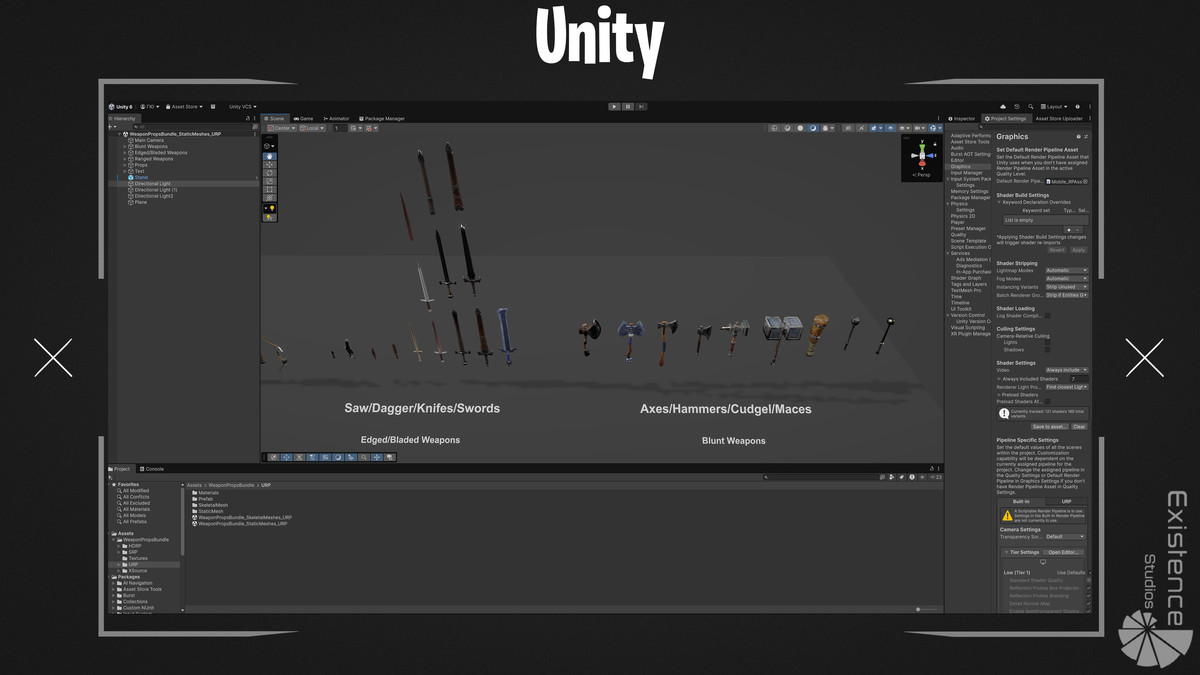
Task: Open the Center pivot dropdown
Action: [282, 128]
